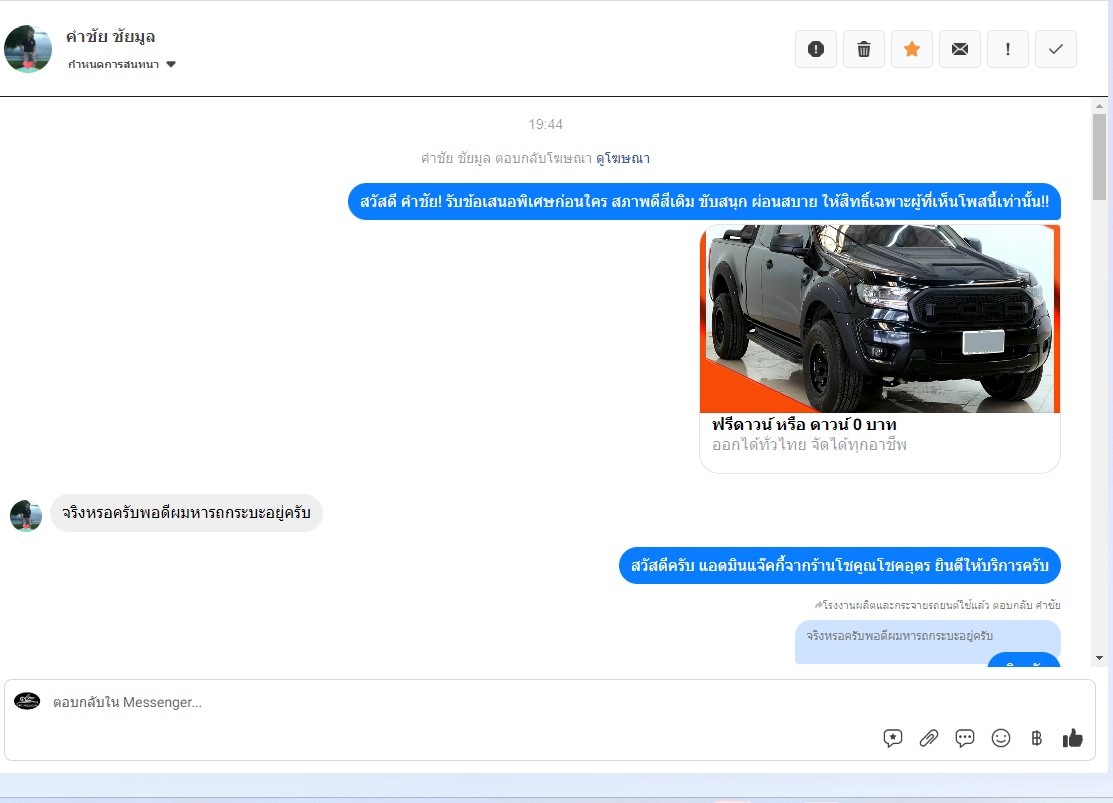Attach a file with paperclip icon
Screen dimensions: 1113x803
(x=928, y=738)
